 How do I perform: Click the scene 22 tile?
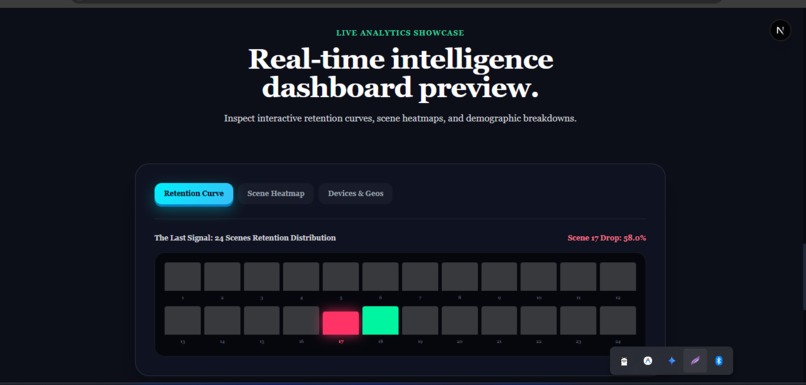tap(539, 320)
